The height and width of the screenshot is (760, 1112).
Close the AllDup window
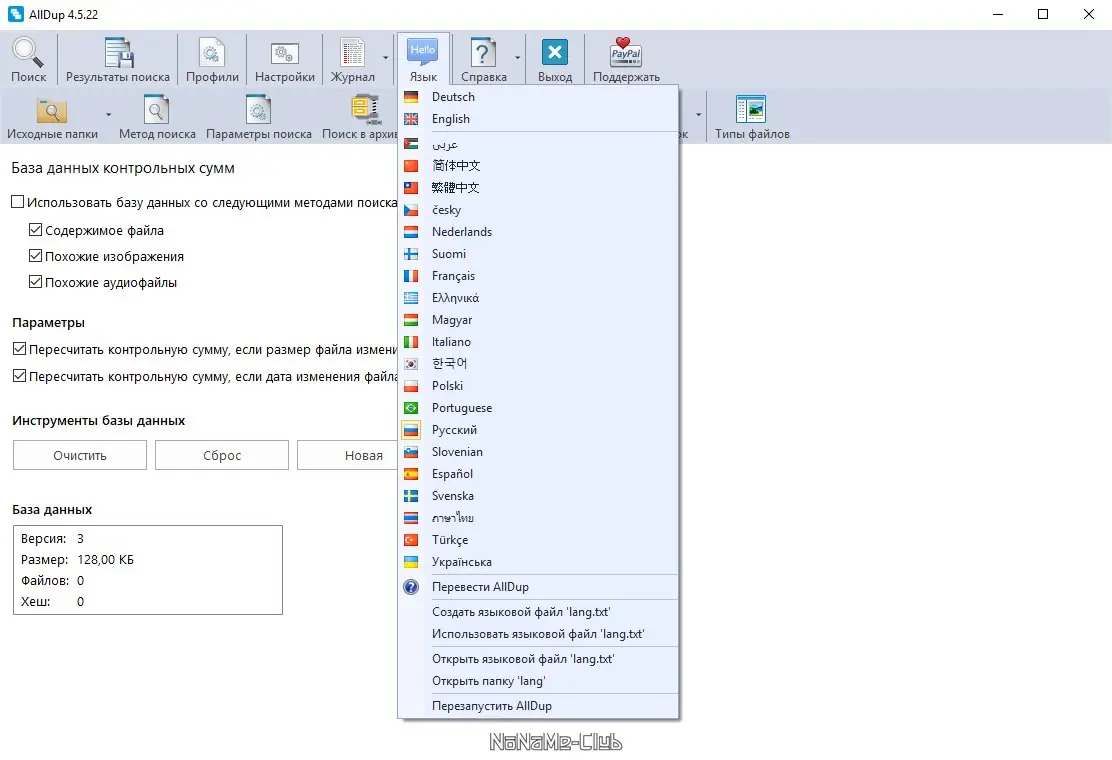1089,14
